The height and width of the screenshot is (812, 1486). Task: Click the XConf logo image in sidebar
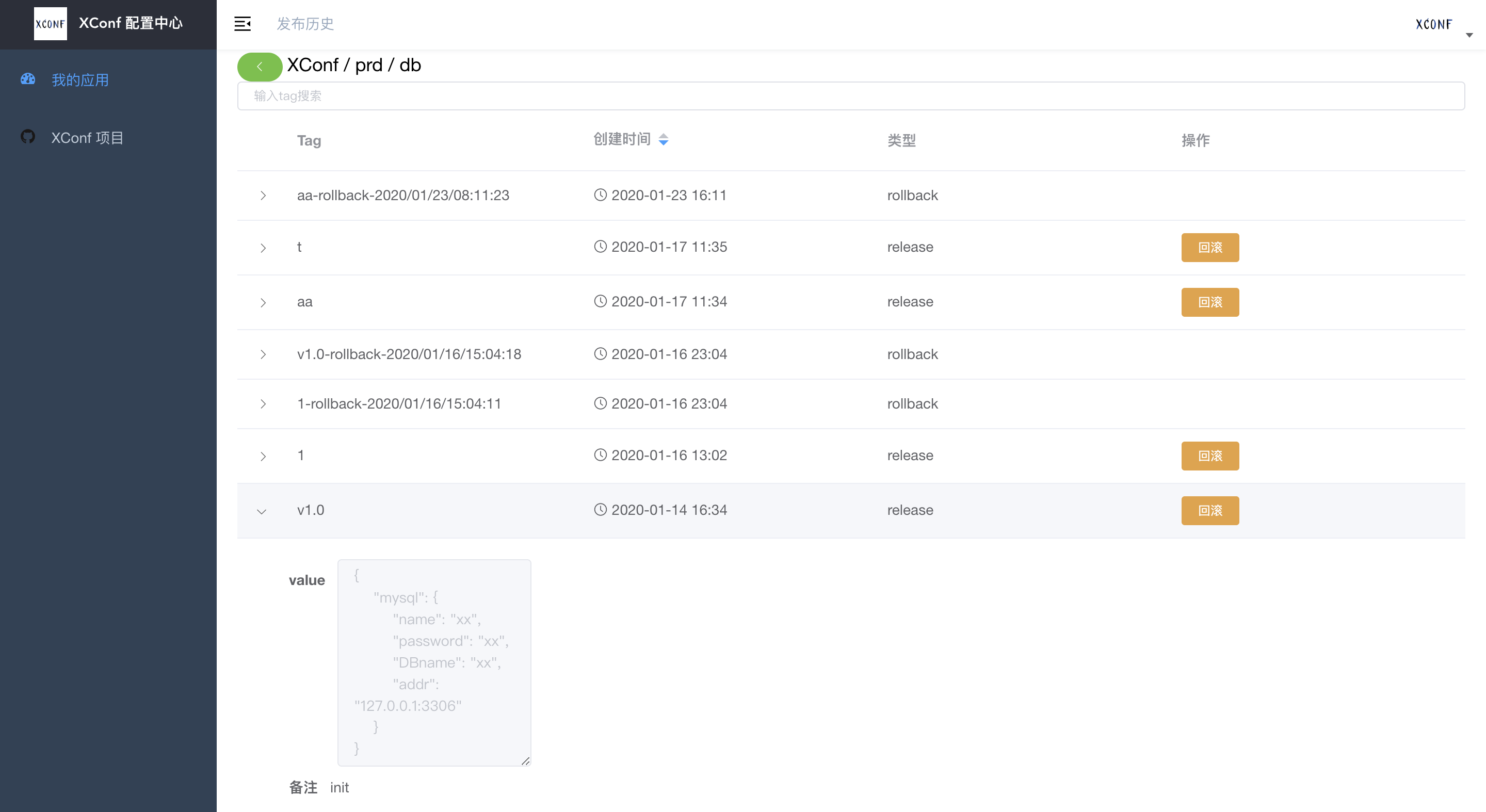[x=50, y=24]
